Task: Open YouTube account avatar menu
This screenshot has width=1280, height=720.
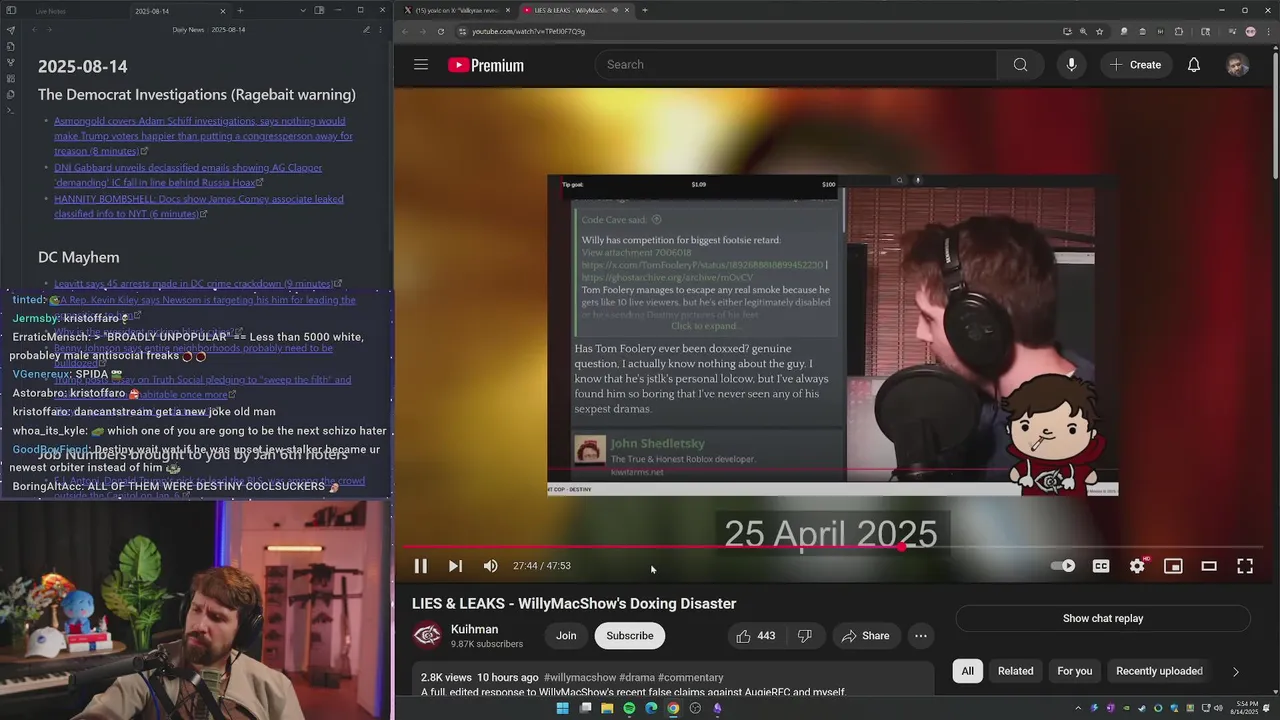Action: [1238, 65]
